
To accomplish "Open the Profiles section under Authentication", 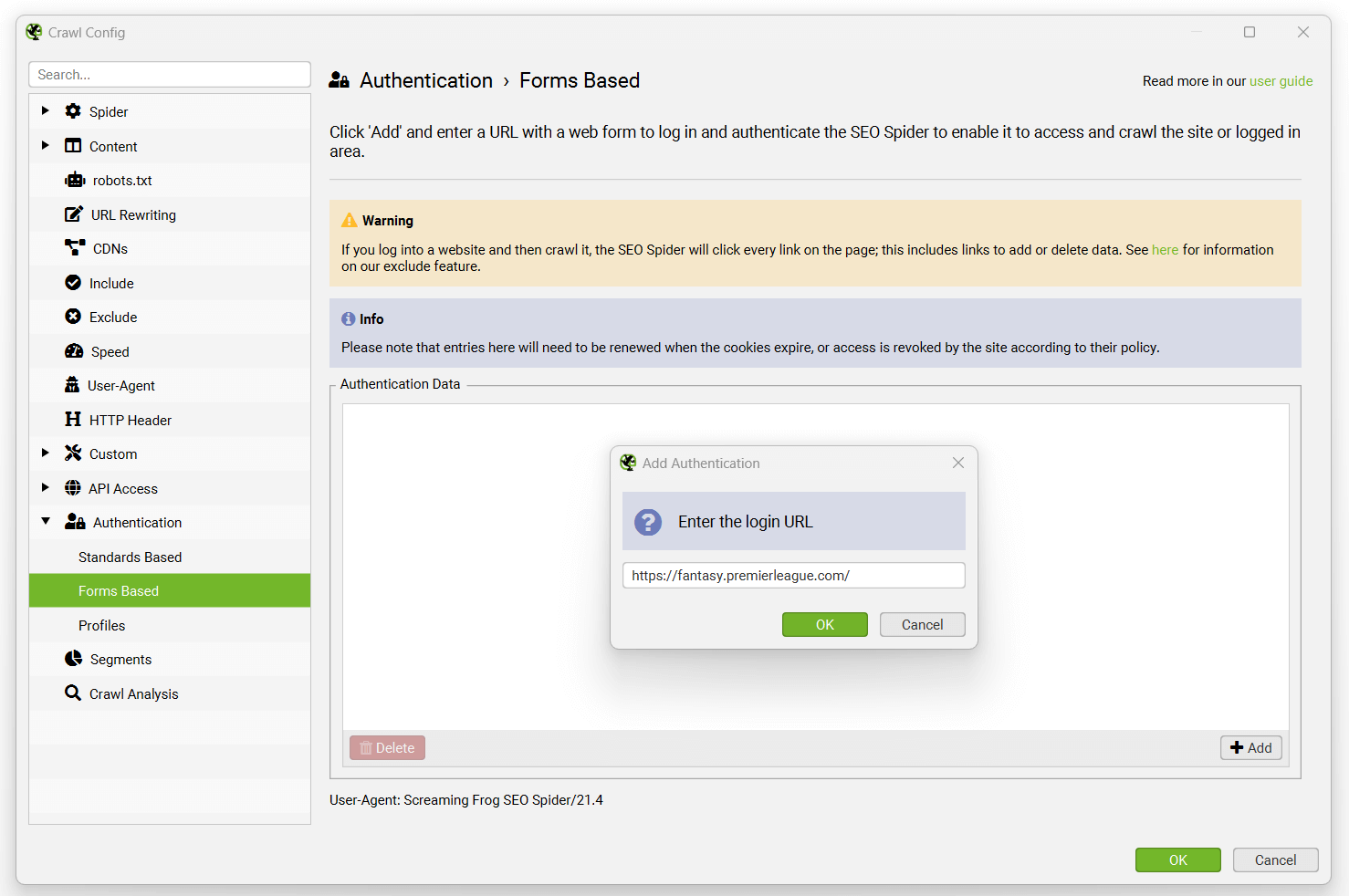I will [101, 625].
